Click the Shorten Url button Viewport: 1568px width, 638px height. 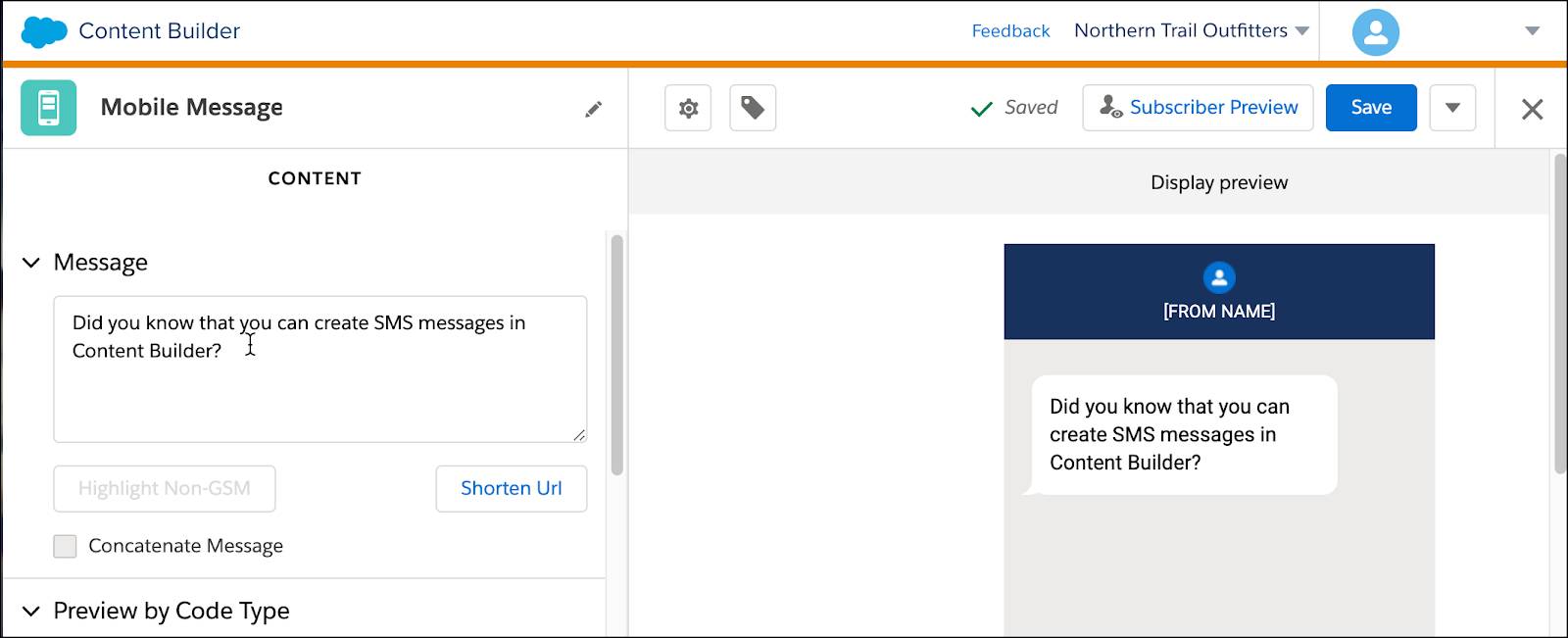[x=512, y=488]
